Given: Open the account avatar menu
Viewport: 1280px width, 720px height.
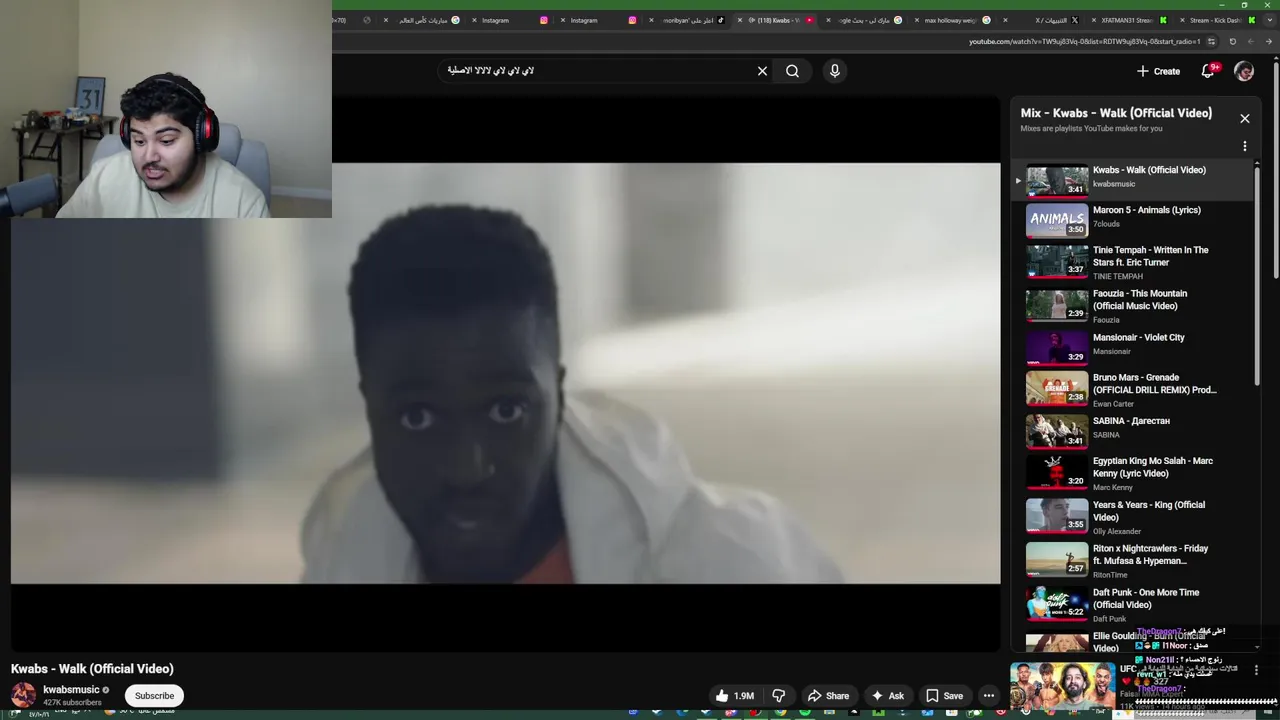Looking at the screenshot, I should 1244,71.
